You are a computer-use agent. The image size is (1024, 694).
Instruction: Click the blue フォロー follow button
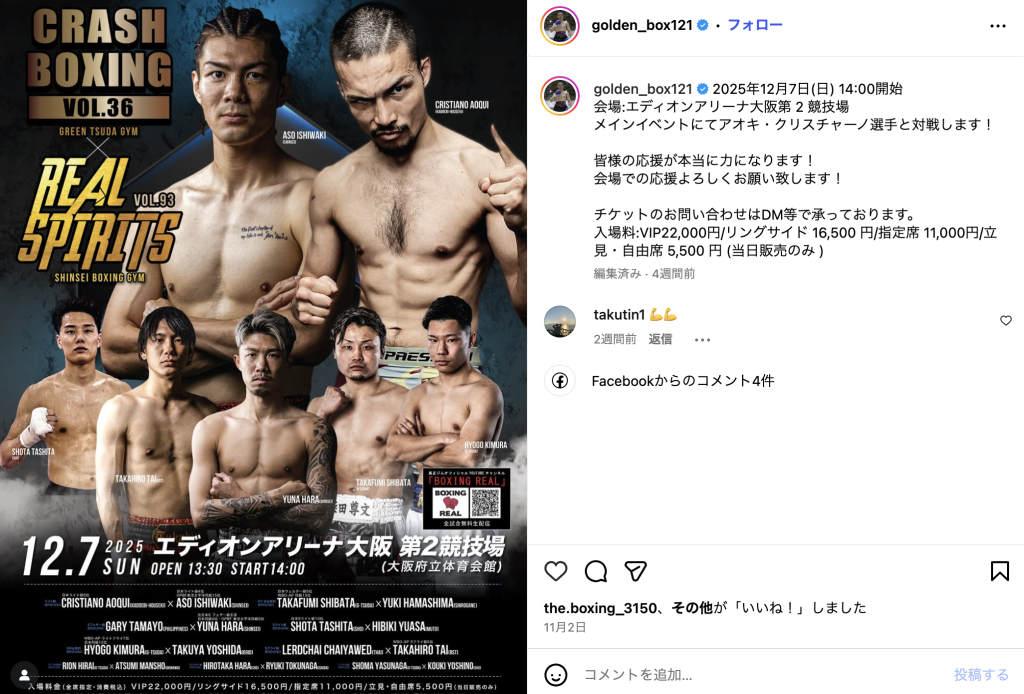pos(754,25)
